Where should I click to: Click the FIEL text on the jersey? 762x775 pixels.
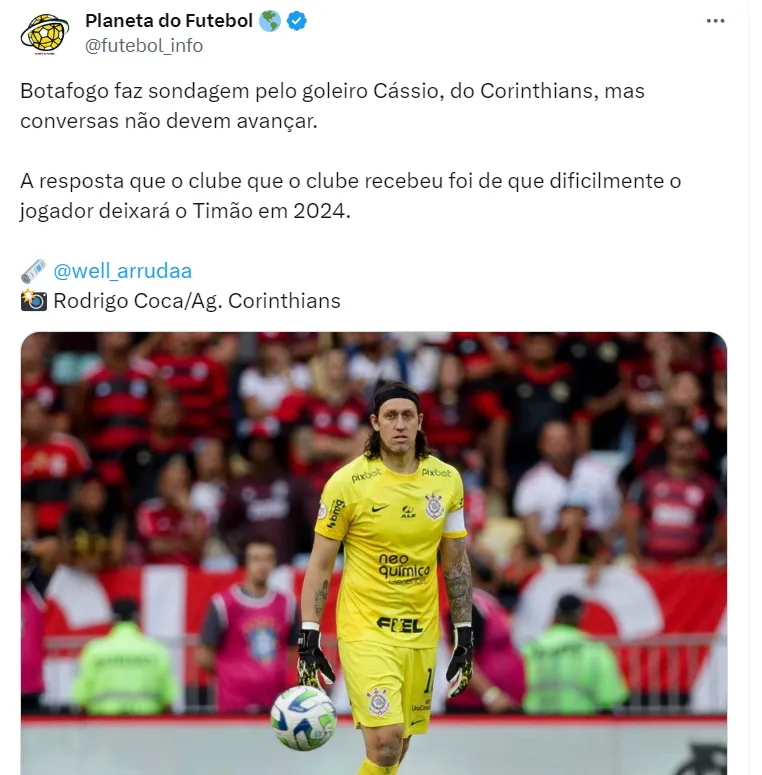pos(399,626)
